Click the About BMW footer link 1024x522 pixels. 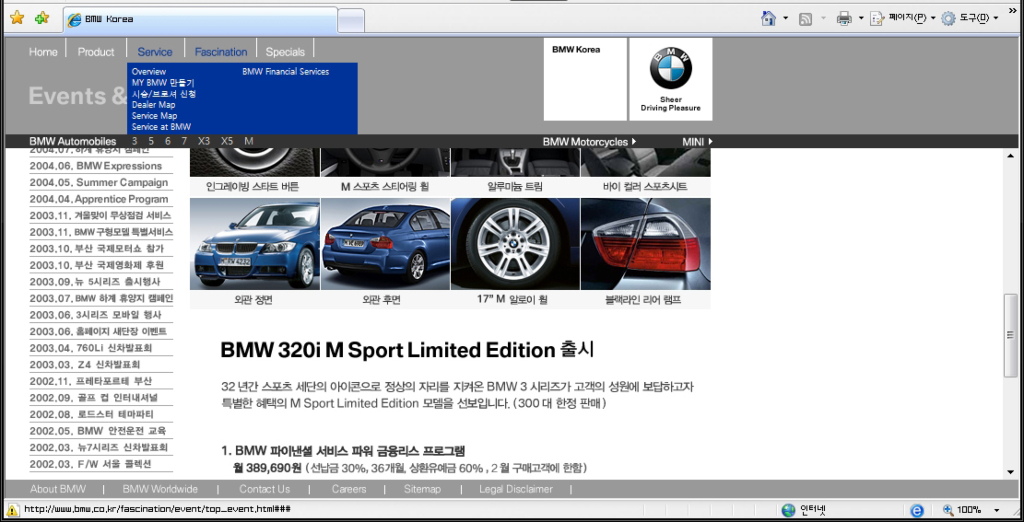[57, 489]
